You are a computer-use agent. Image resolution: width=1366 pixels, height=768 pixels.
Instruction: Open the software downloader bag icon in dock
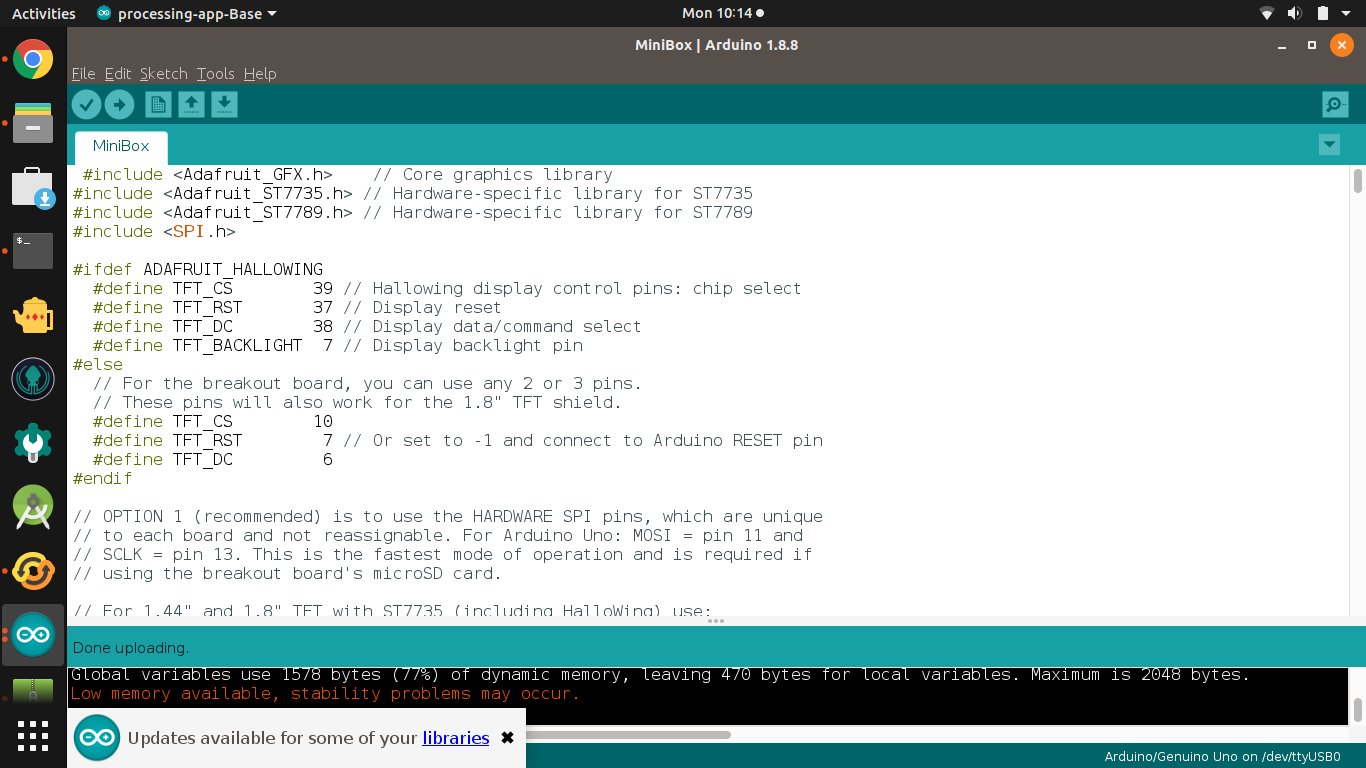pyautogui.click(x=33, y=187)
